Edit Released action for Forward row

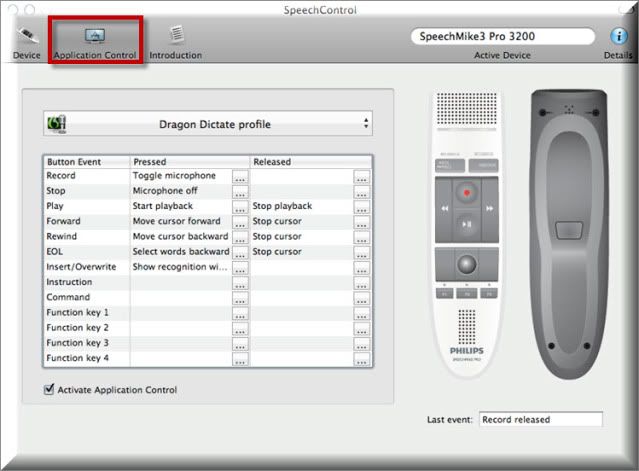[361, 222]
